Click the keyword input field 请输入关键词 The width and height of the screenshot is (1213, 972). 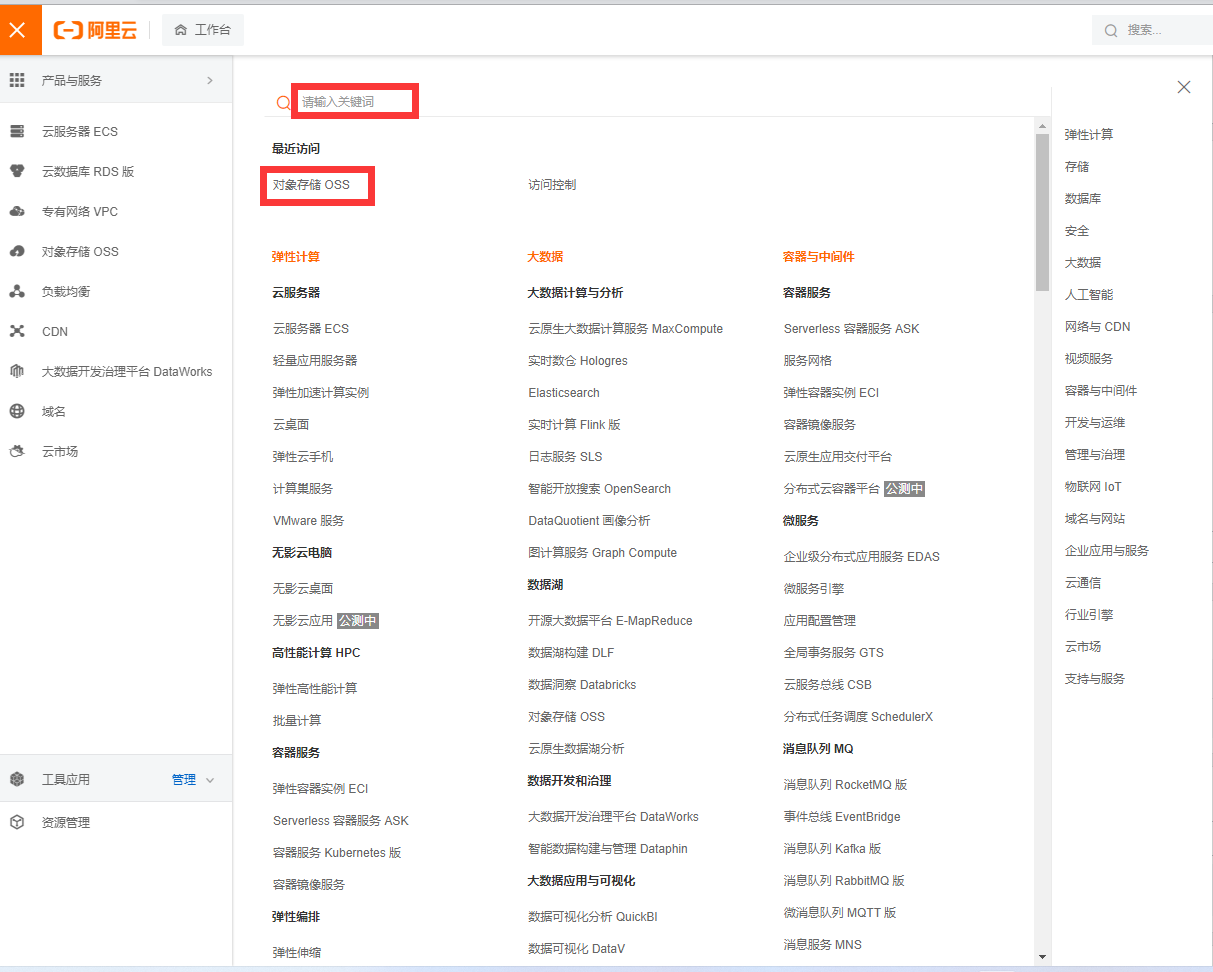tap(355, 102)
